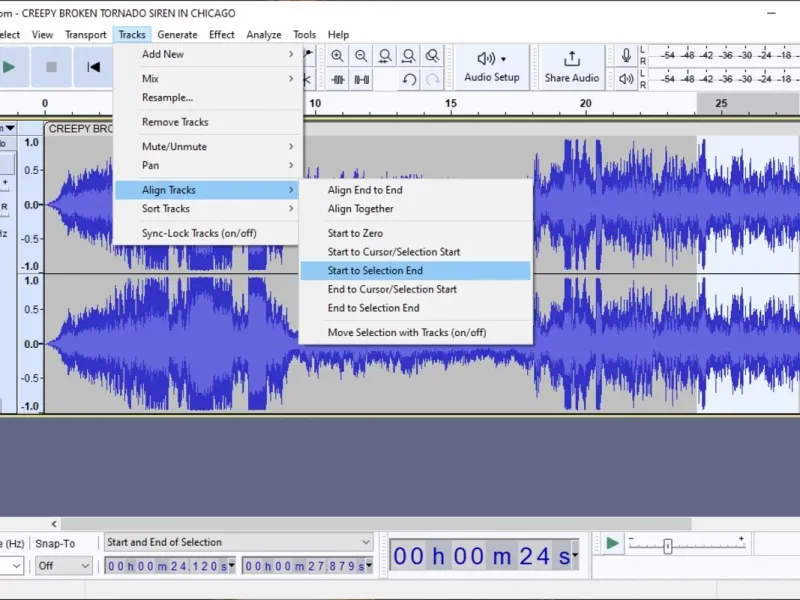
Task: Open the Start and End of Selection dropdown
Action: coord(239,542)
